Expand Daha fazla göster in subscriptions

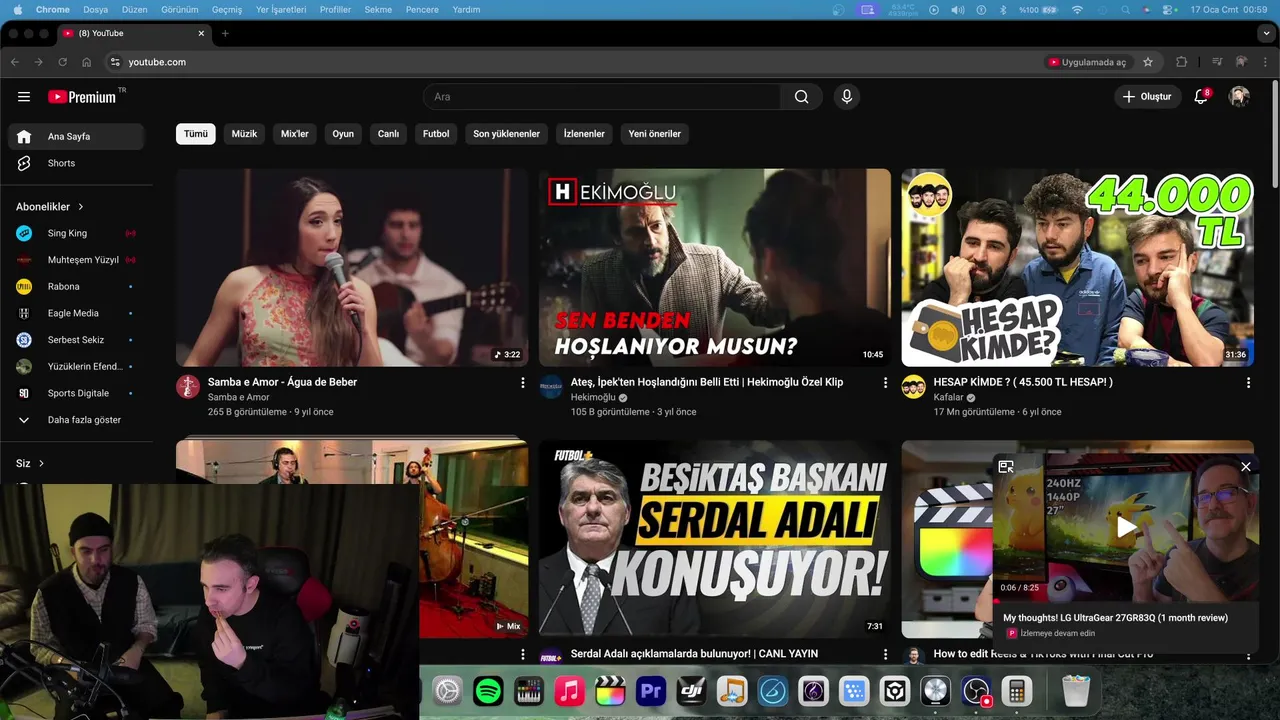pyautogui.click(x=76, y=420)
